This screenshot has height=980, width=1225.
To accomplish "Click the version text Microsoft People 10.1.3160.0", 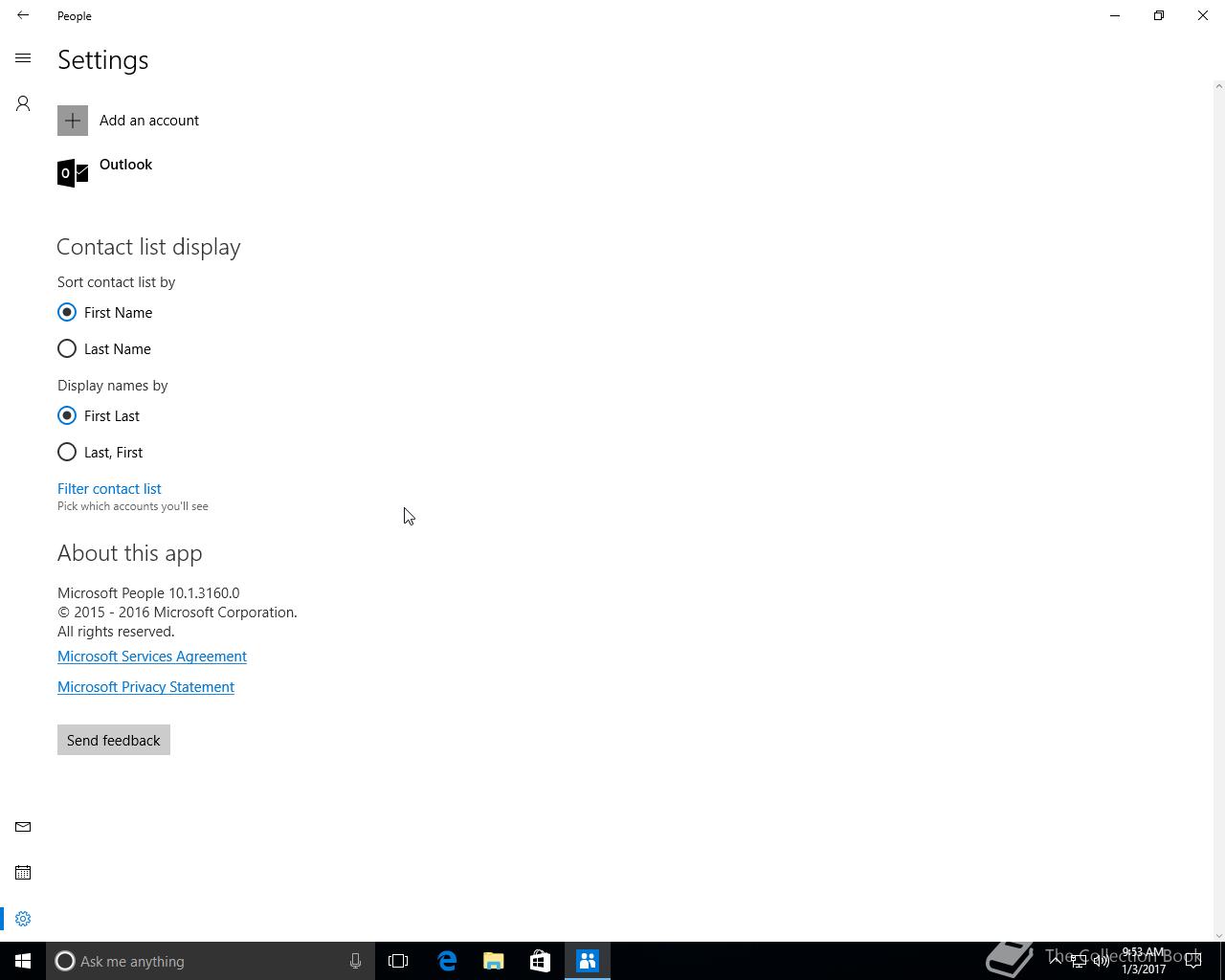I will pos(148,593).
